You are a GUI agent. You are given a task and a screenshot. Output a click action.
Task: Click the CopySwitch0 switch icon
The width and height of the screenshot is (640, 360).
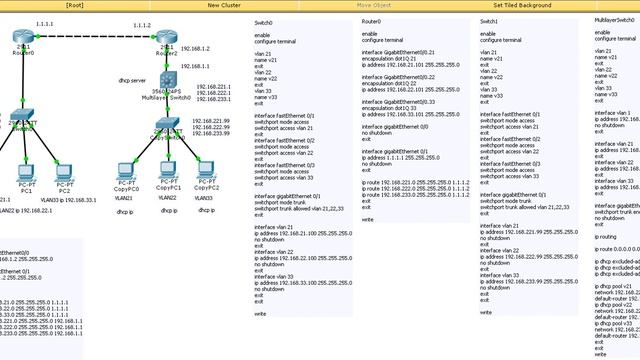click(167, 123)
